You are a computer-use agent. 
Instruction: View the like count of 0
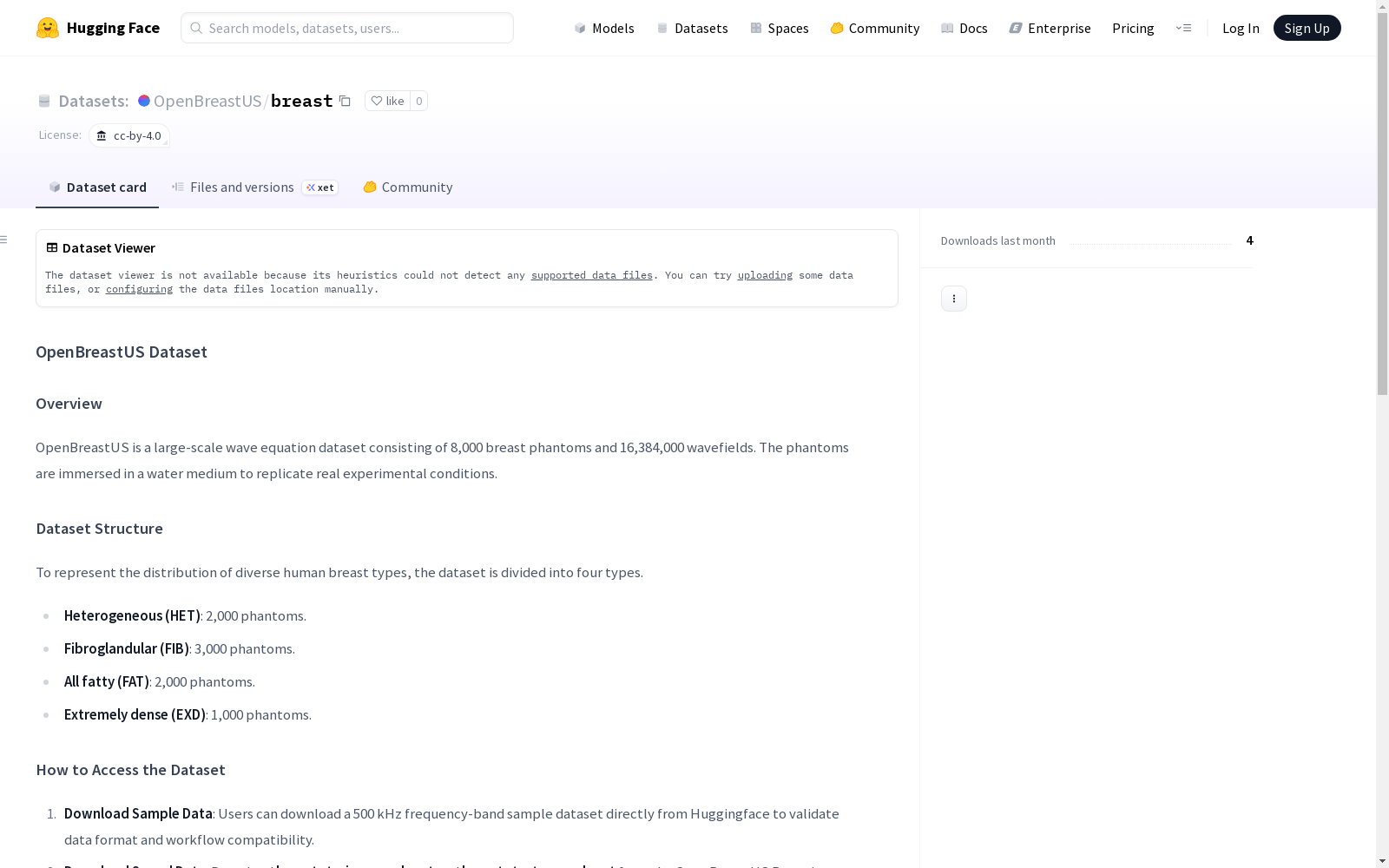418,101
